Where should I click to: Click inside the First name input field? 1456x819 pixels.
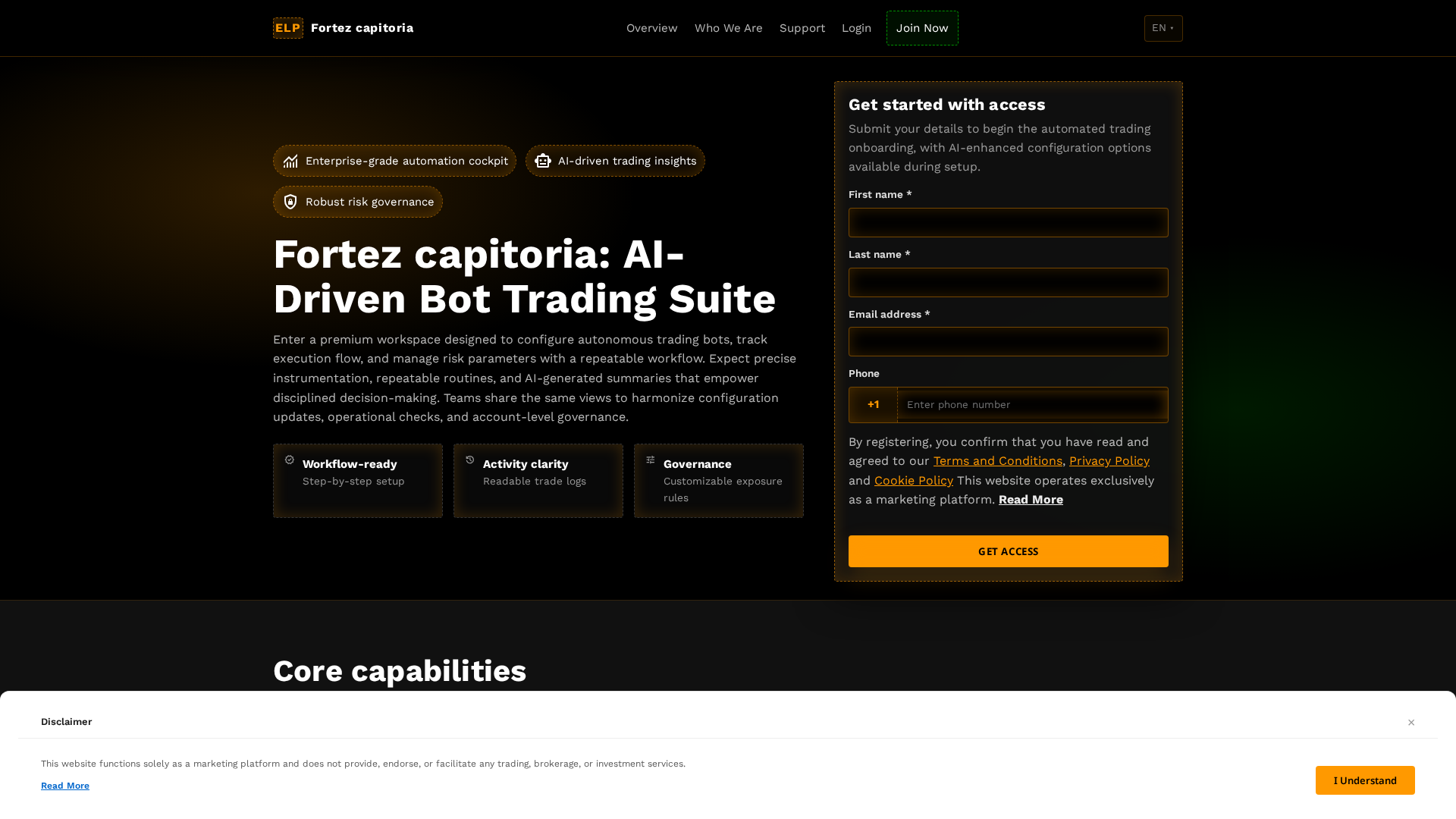click(x=1008, y=222)
